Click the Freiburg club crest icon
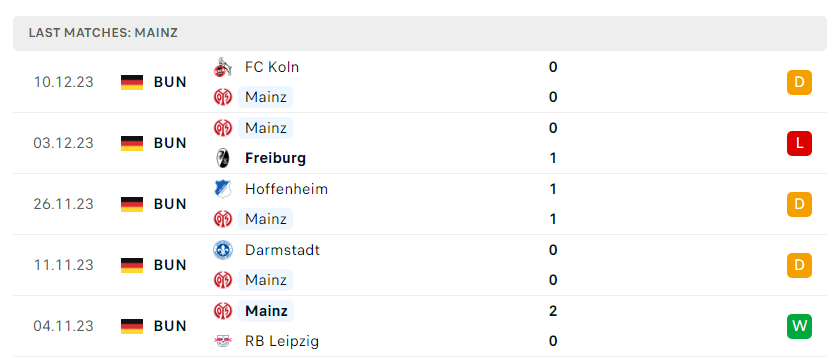This screenshot has width=832, height=360. point(222,158)
